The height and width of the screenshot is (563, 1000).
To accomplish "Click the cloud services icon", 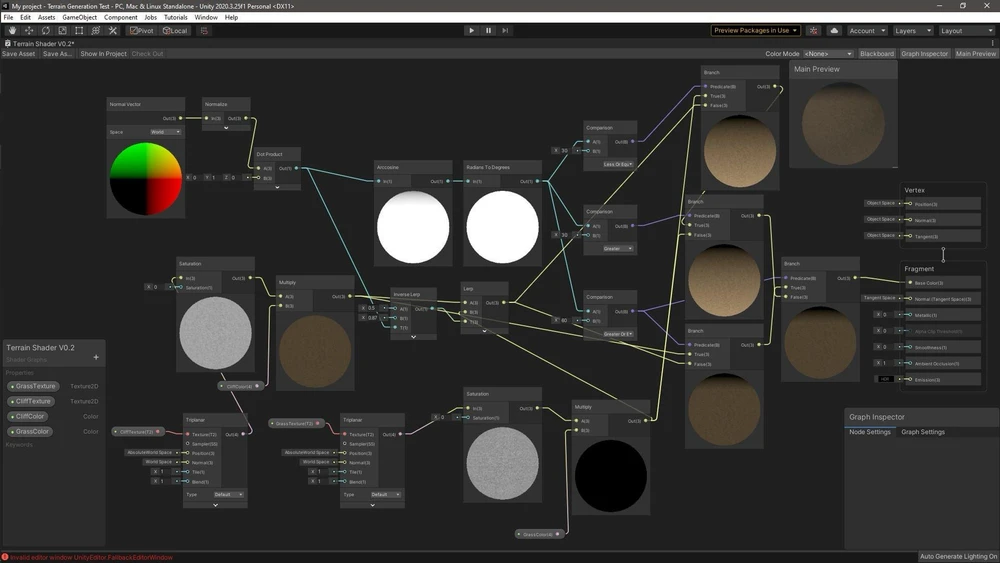I will pos(834,31).
